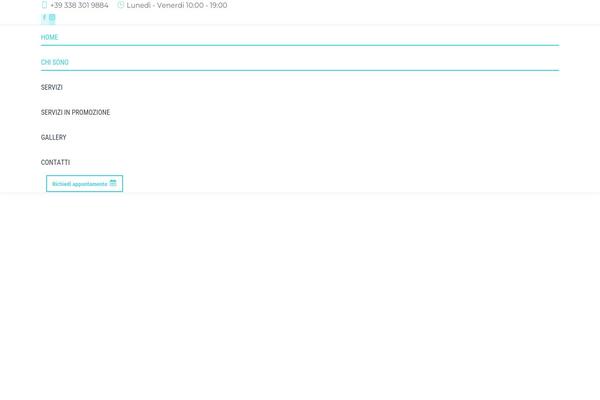The width and height of the screenshot is (600, 400).
Task: Navigate to GALLERY
Action: pos(54,137)
